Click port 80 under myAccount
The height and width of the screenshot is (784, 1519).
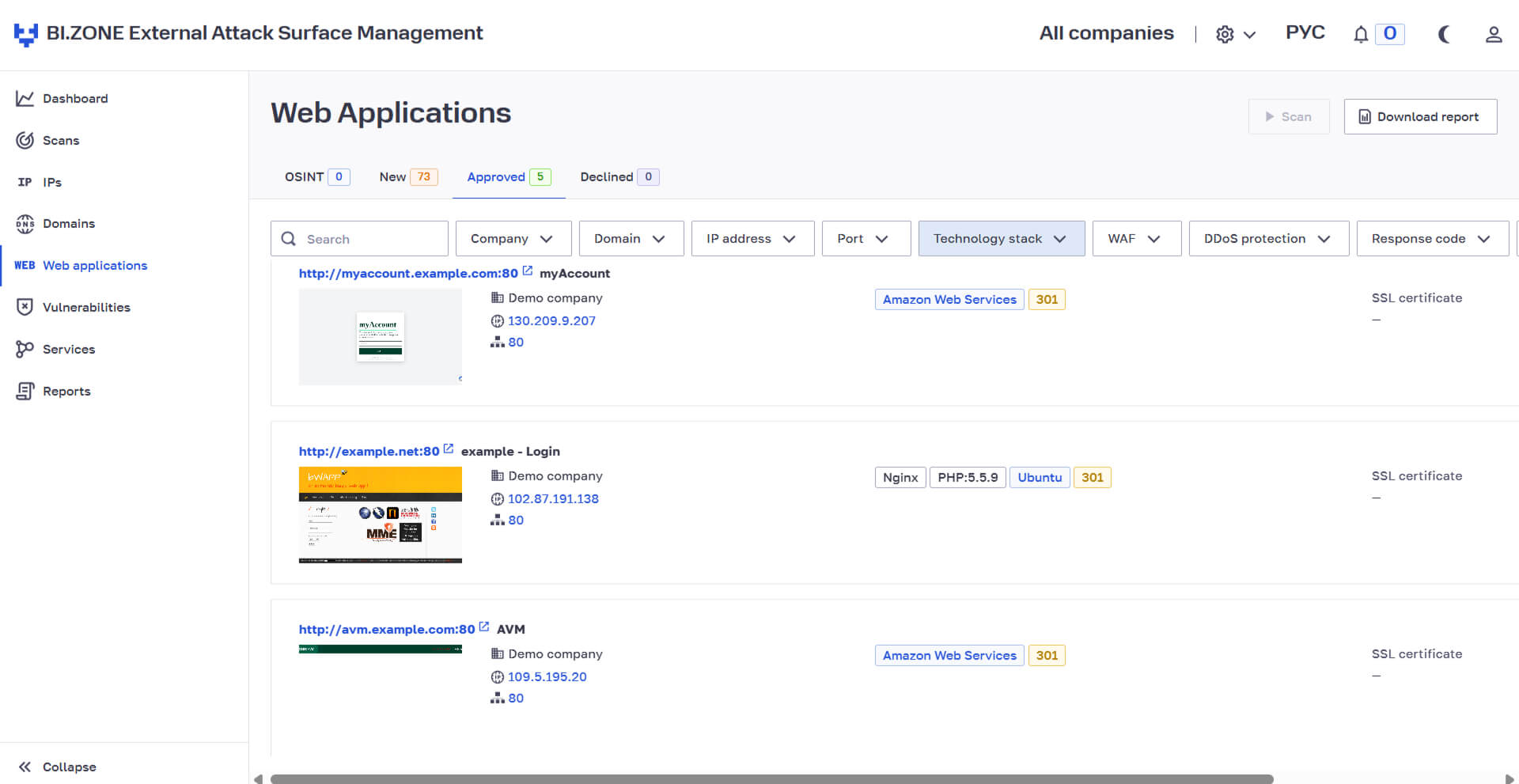pos(516,343)
